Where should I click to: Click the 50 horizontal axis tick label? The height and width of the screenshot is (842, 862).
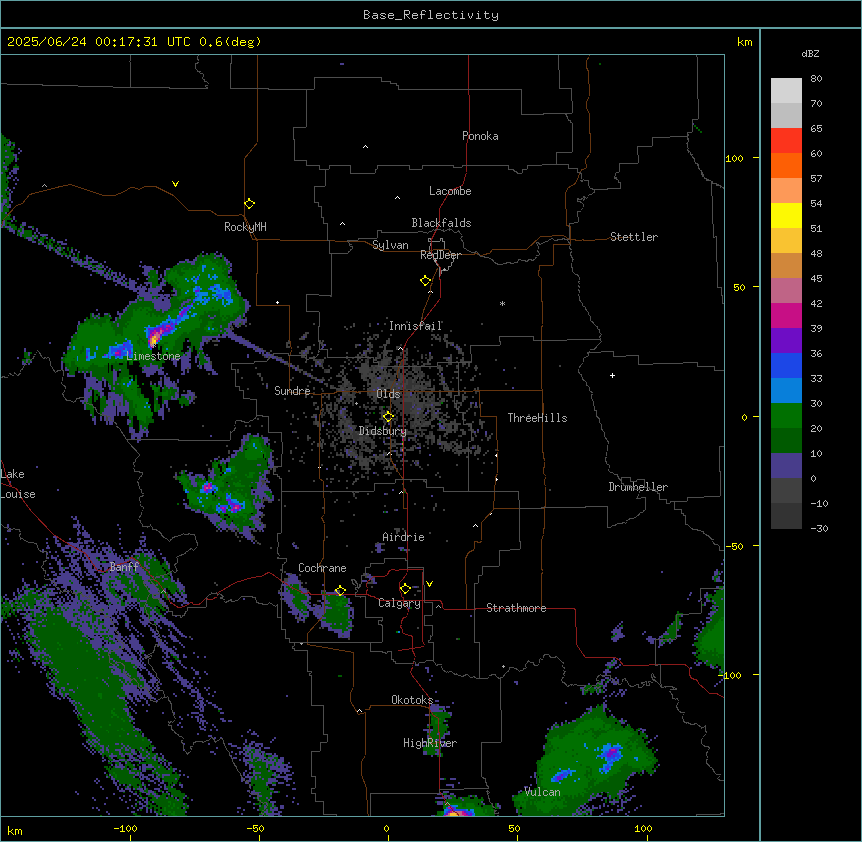click(514, 828)
